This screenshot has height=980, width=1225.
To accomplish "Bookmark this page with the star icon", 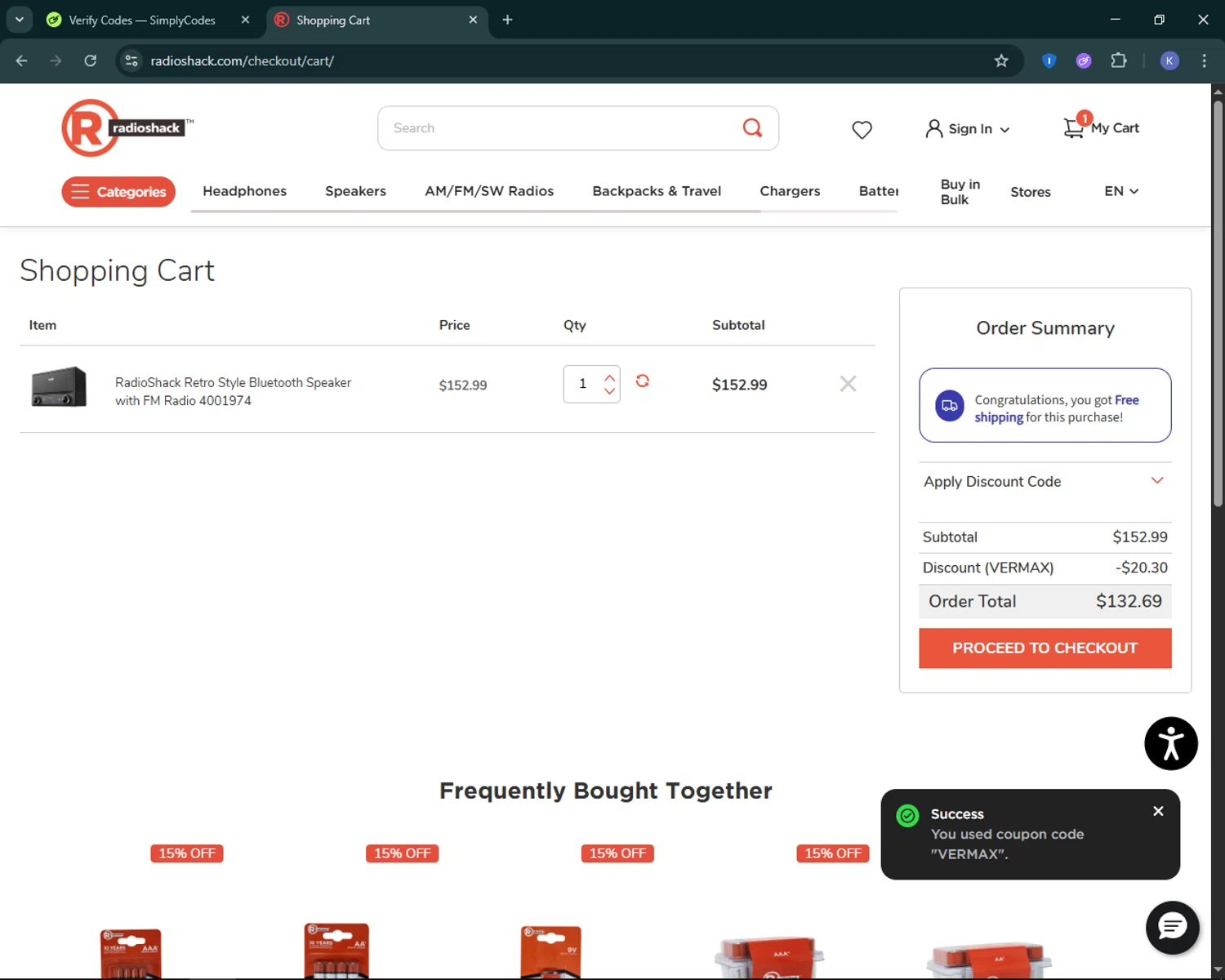I will pyautogui.click(x=1001, y=60).
